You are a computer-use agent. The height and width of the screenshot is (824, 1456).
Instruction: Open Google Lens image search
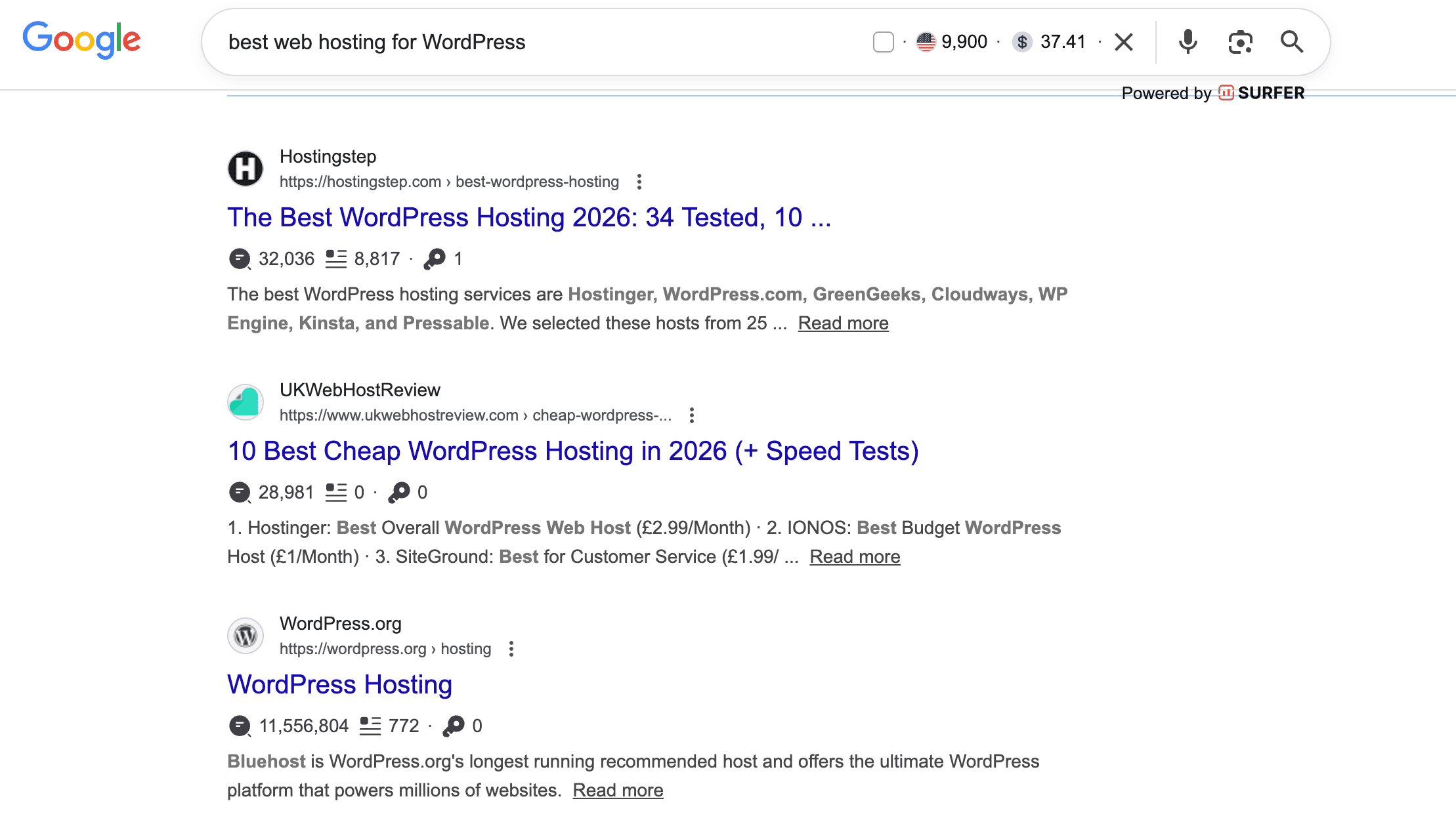(1240, 42)
